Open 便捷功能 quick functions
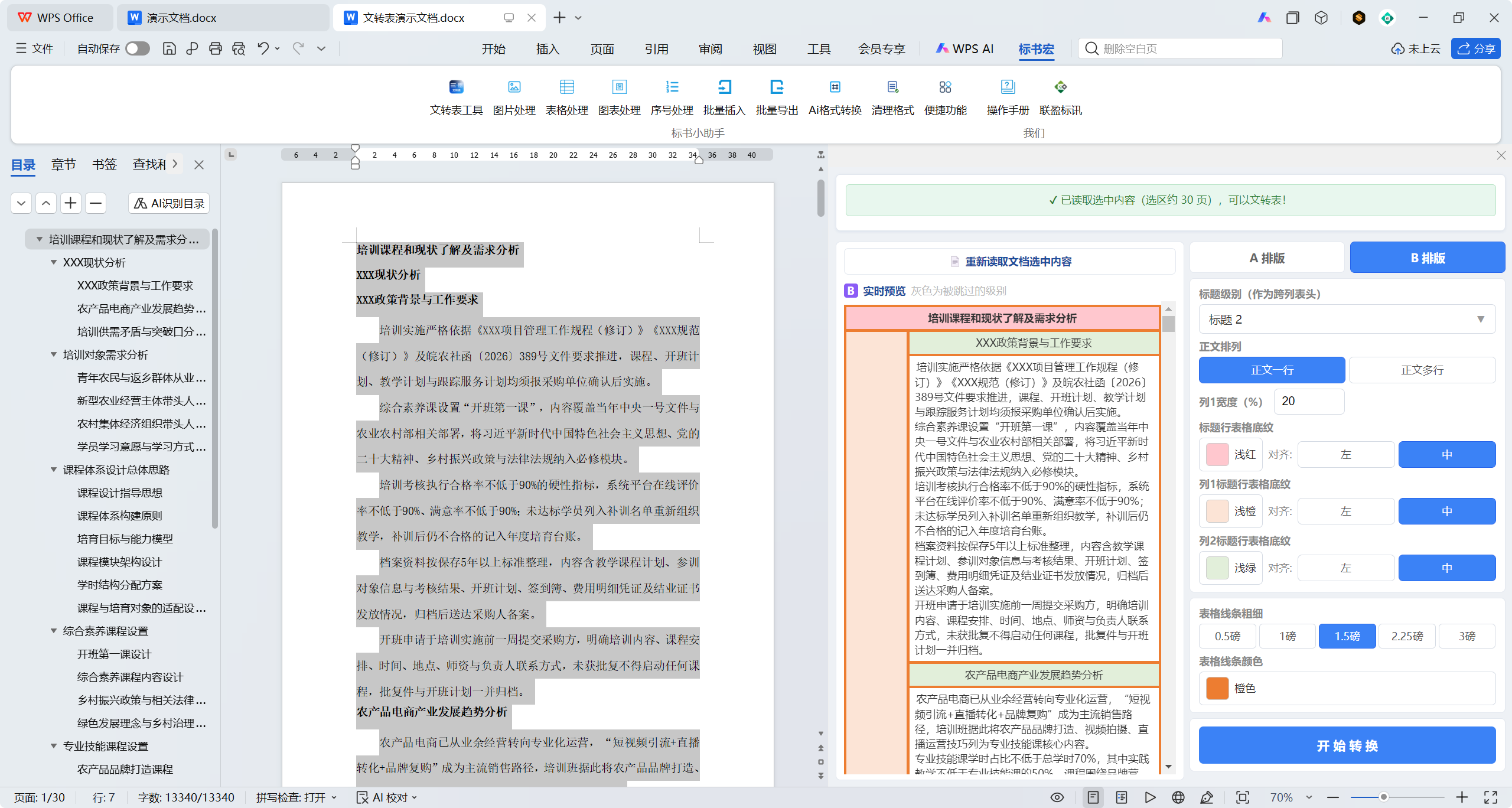1512x808 pixels. pos(945,97)
